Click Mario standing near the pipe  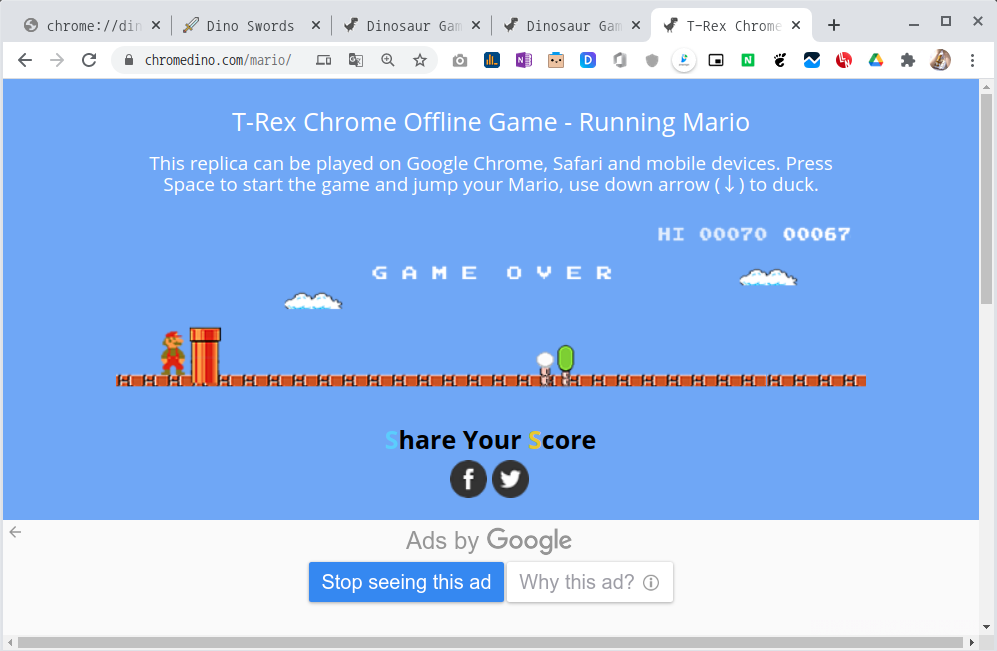click(x=170, y=355)
